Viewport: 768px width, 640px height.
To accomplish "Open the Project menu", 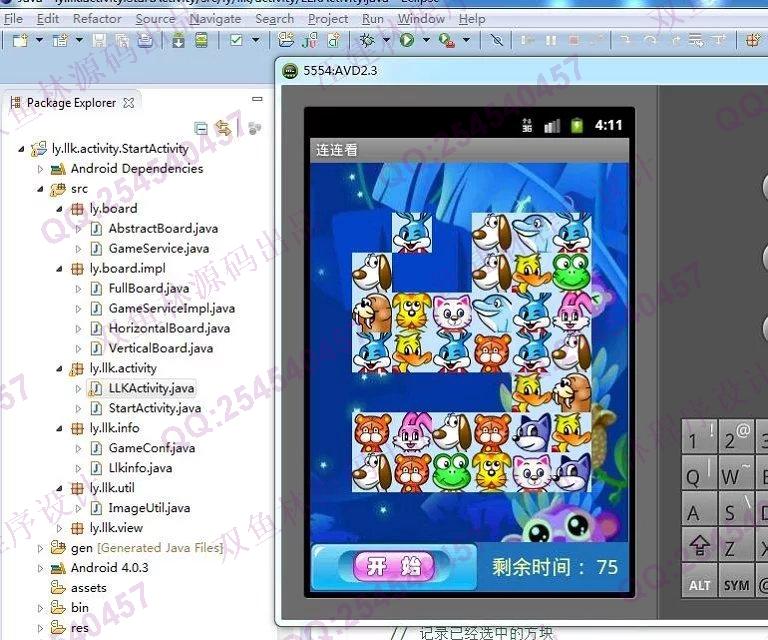I will click(328, 19).
